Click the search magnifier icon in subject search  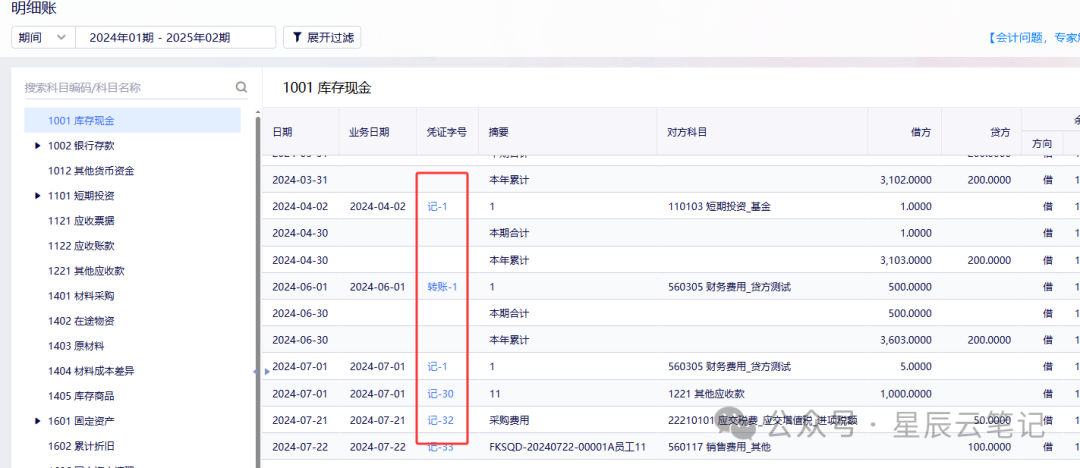(241, 88)
